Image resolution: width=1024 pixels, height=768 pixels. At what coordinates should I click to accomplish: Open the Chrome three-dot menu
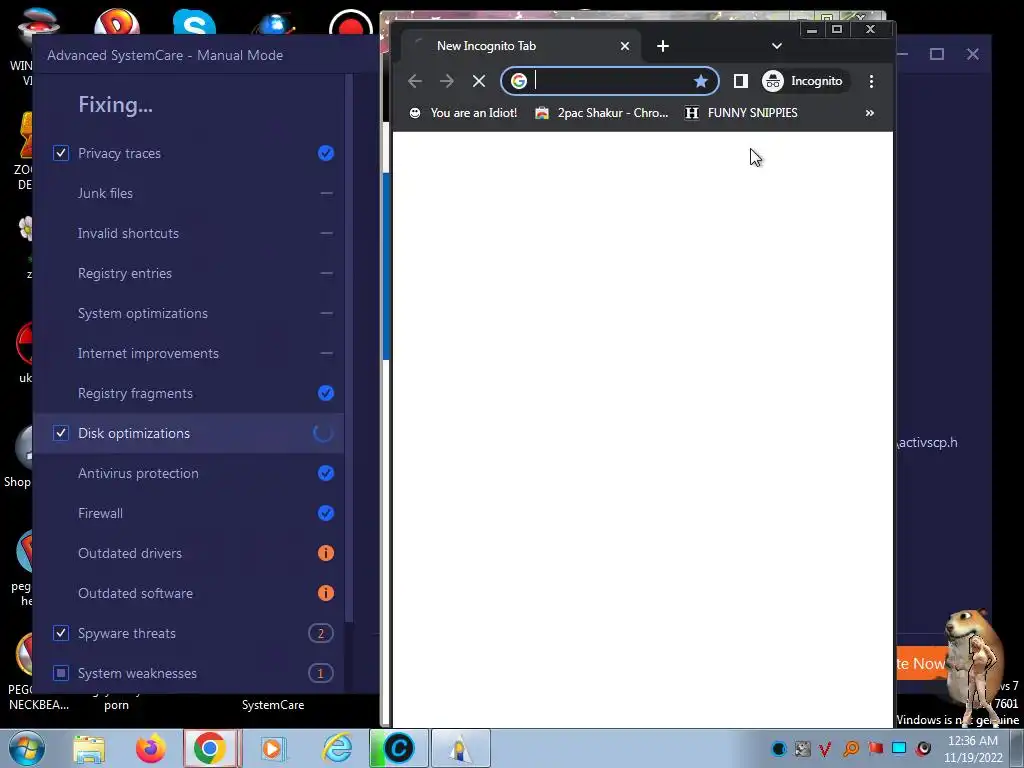coord(871,81)
